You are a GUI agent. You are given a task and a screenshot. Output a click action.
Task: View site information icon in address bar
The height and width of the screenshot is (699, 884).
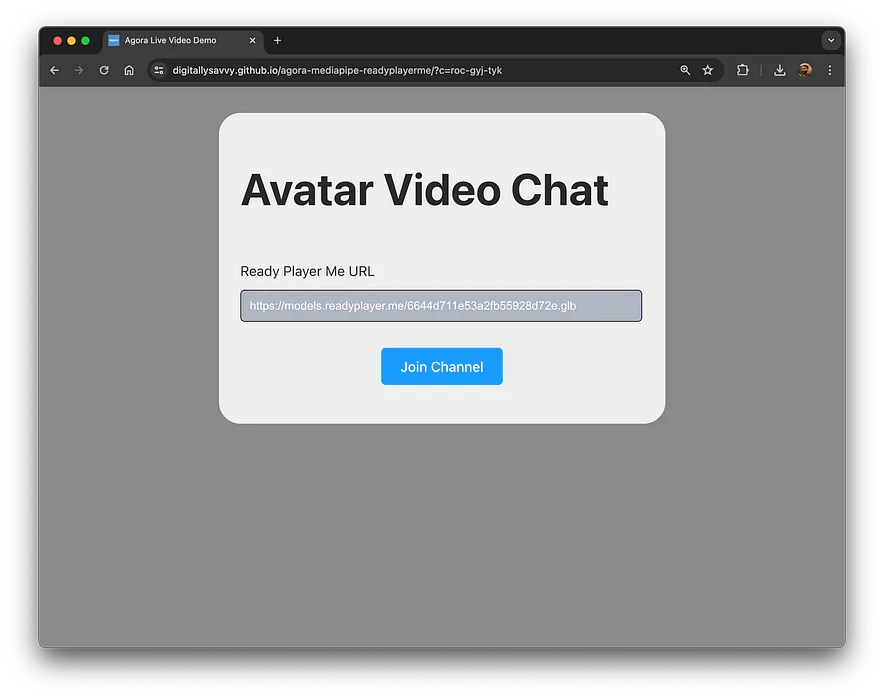tap(159, 70)
